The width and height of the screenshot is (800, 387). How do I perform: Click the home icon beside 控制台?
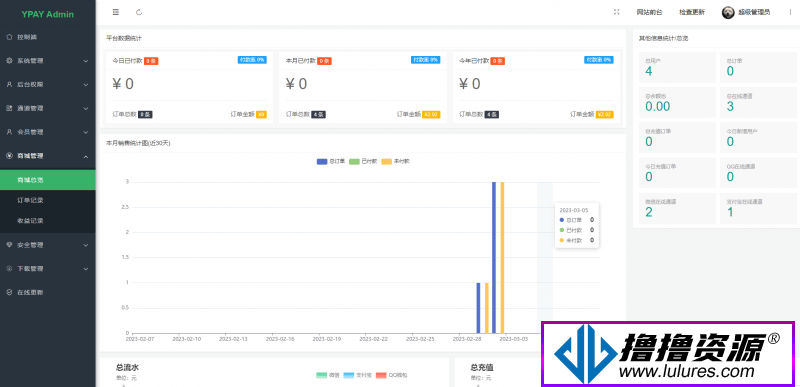click(9, 37)
